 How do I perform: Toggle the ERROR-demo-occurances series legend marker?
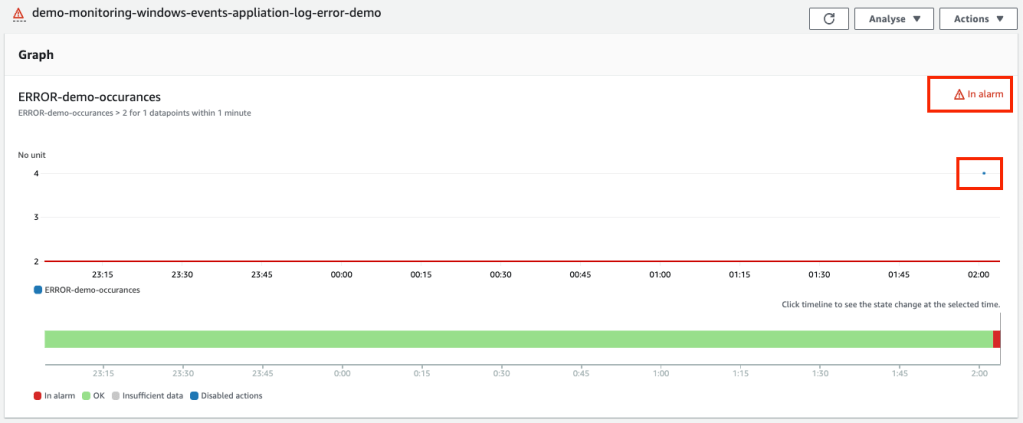(38, 290)
